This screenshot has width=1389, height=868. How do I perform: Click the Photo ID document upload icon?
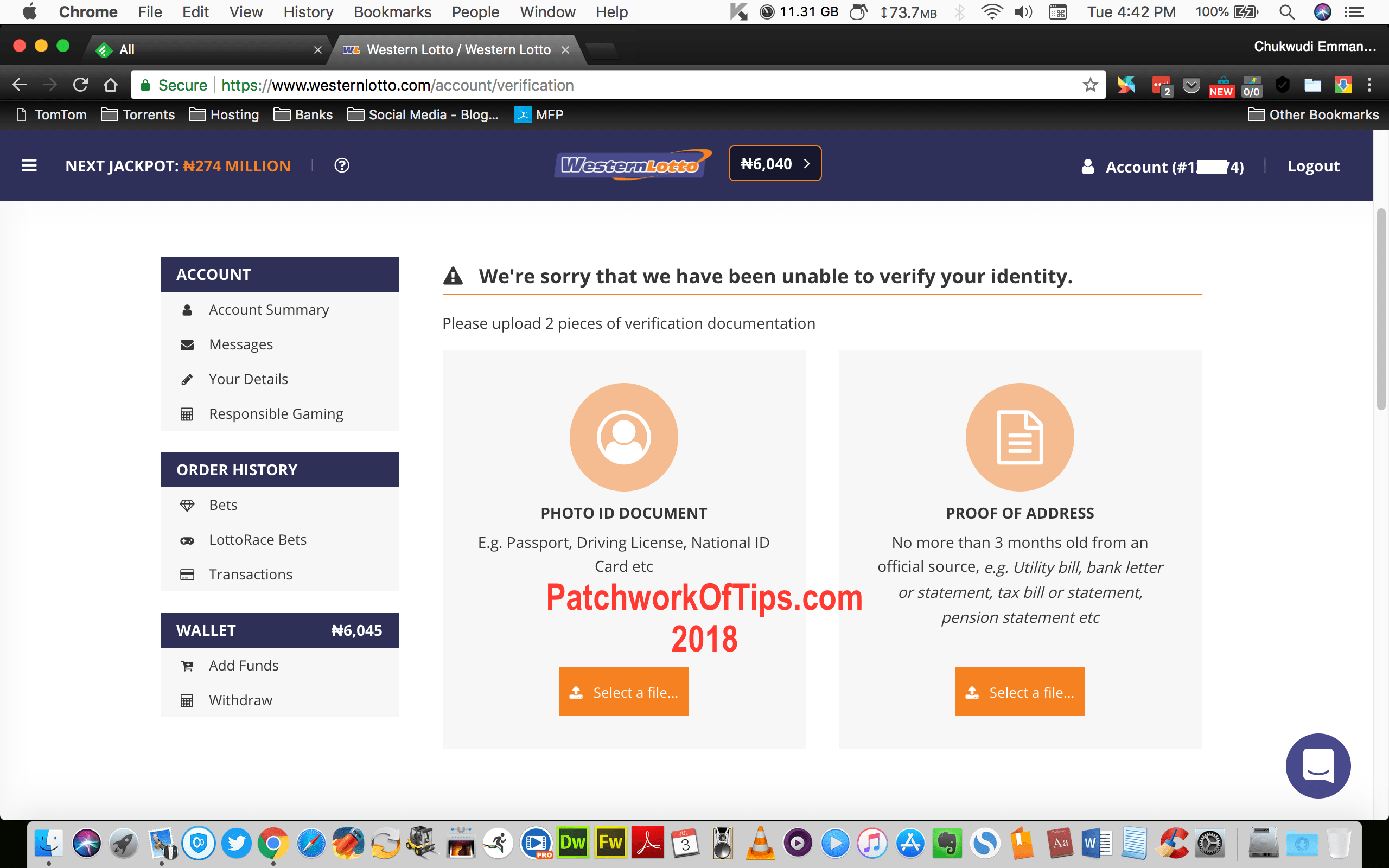[x=624, y=437]
